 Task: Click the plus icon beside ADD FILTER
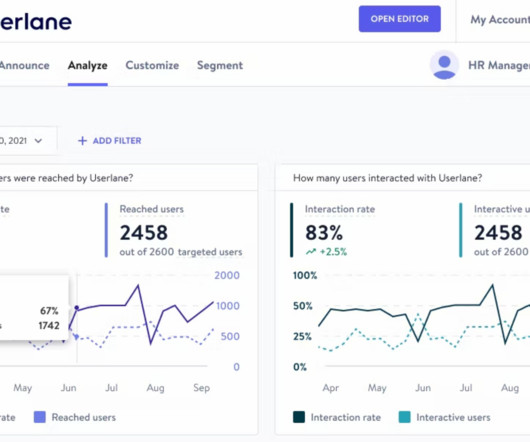click(x=82, y=141)
